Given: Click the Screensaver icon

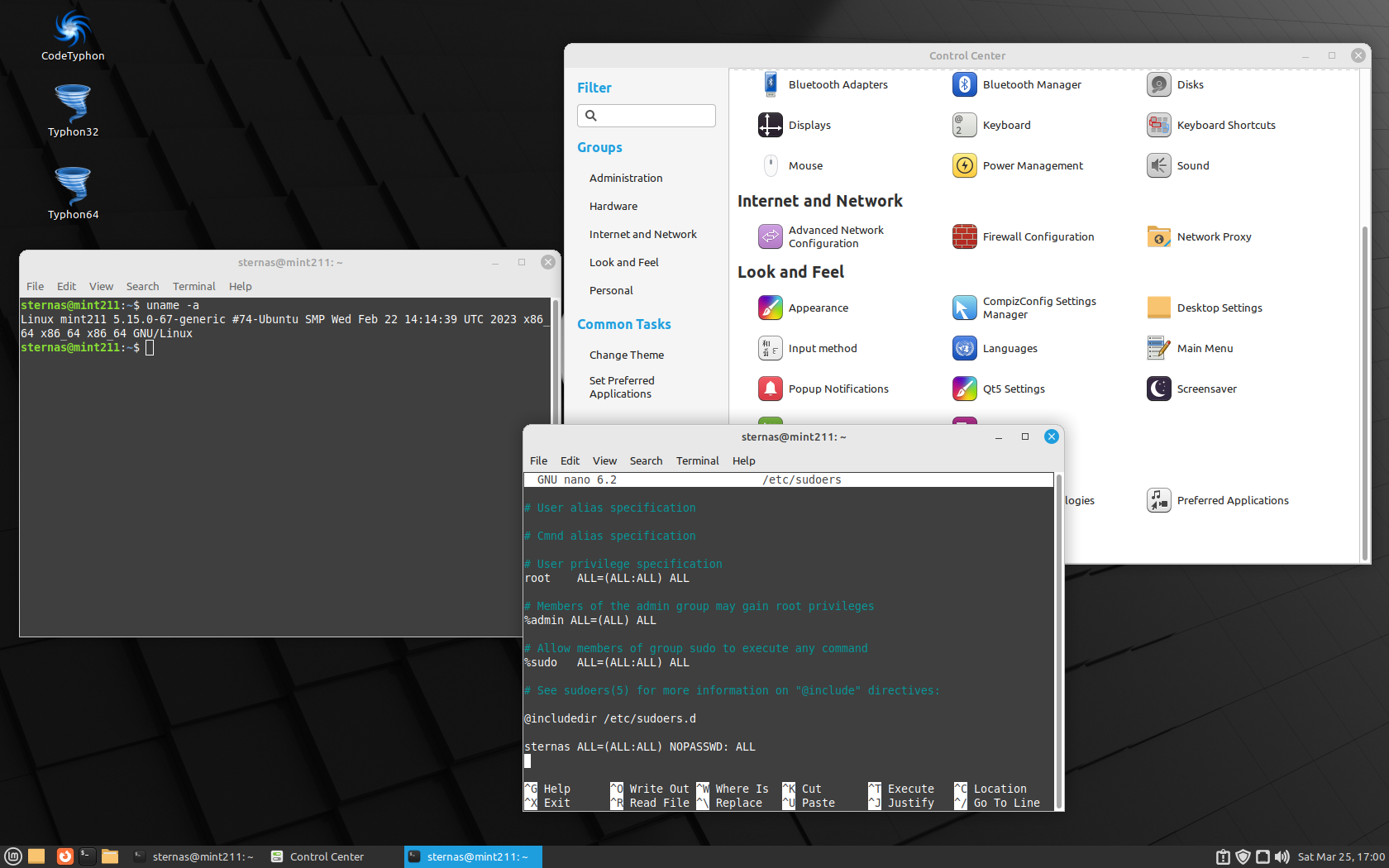Looking at the screenshot, I should point(1158,389).
